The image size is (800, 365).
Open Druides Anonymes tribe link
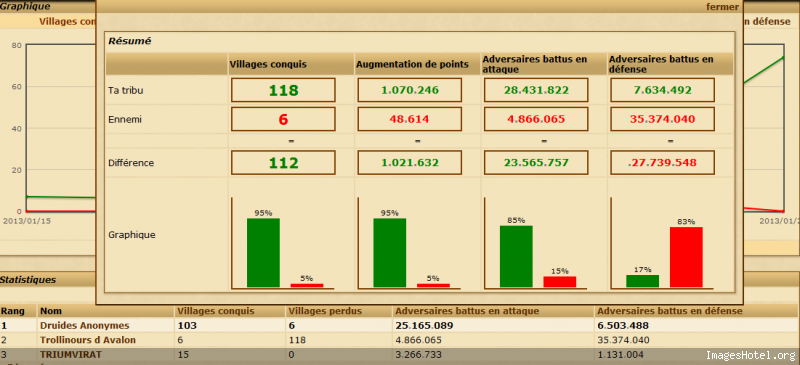85,326
